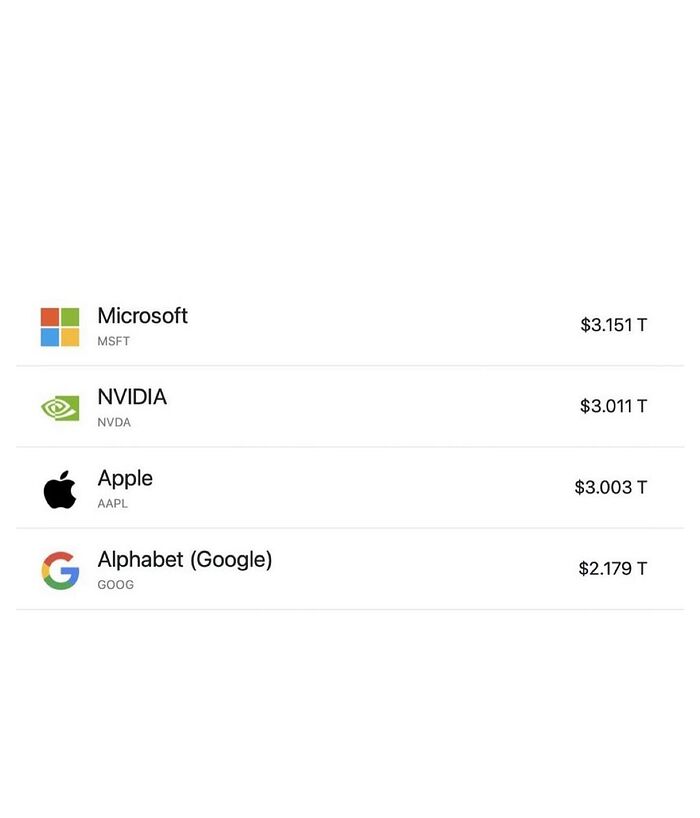Select the GOOG ticker symbol
The width and height of the screenshot is (700, 818).
point(115,585)
